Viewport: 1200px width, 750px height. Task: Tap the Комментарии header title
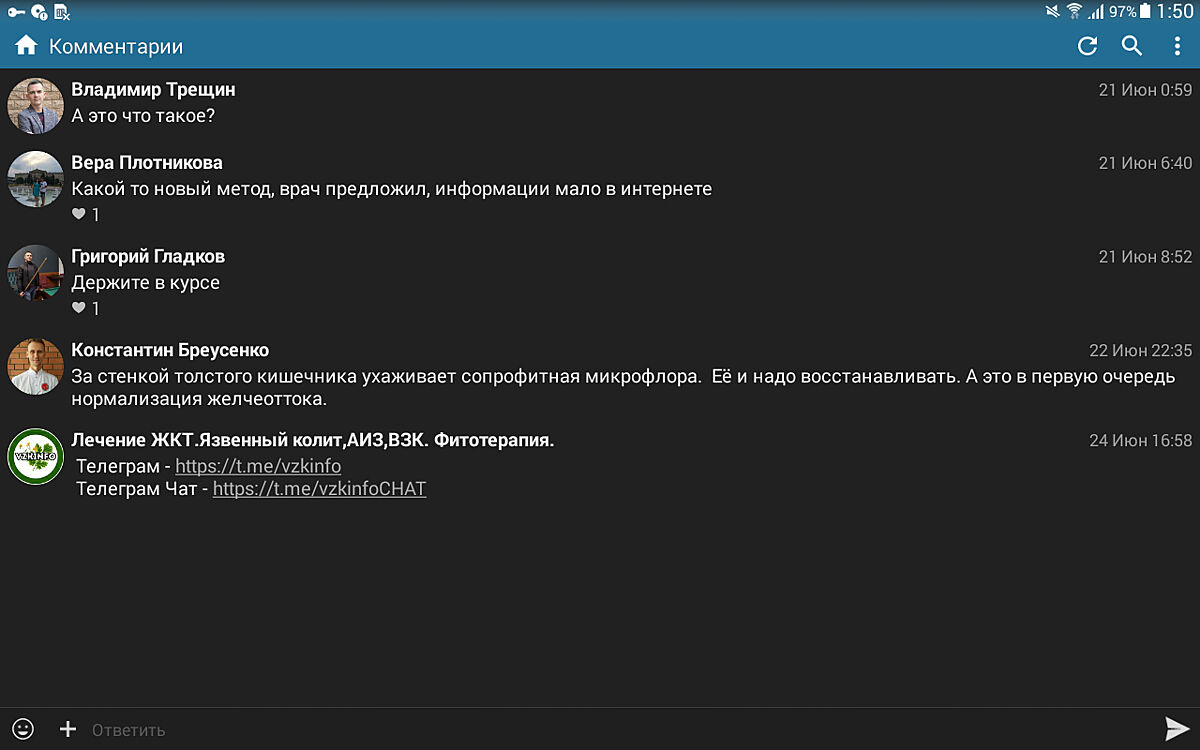(116, 47)
